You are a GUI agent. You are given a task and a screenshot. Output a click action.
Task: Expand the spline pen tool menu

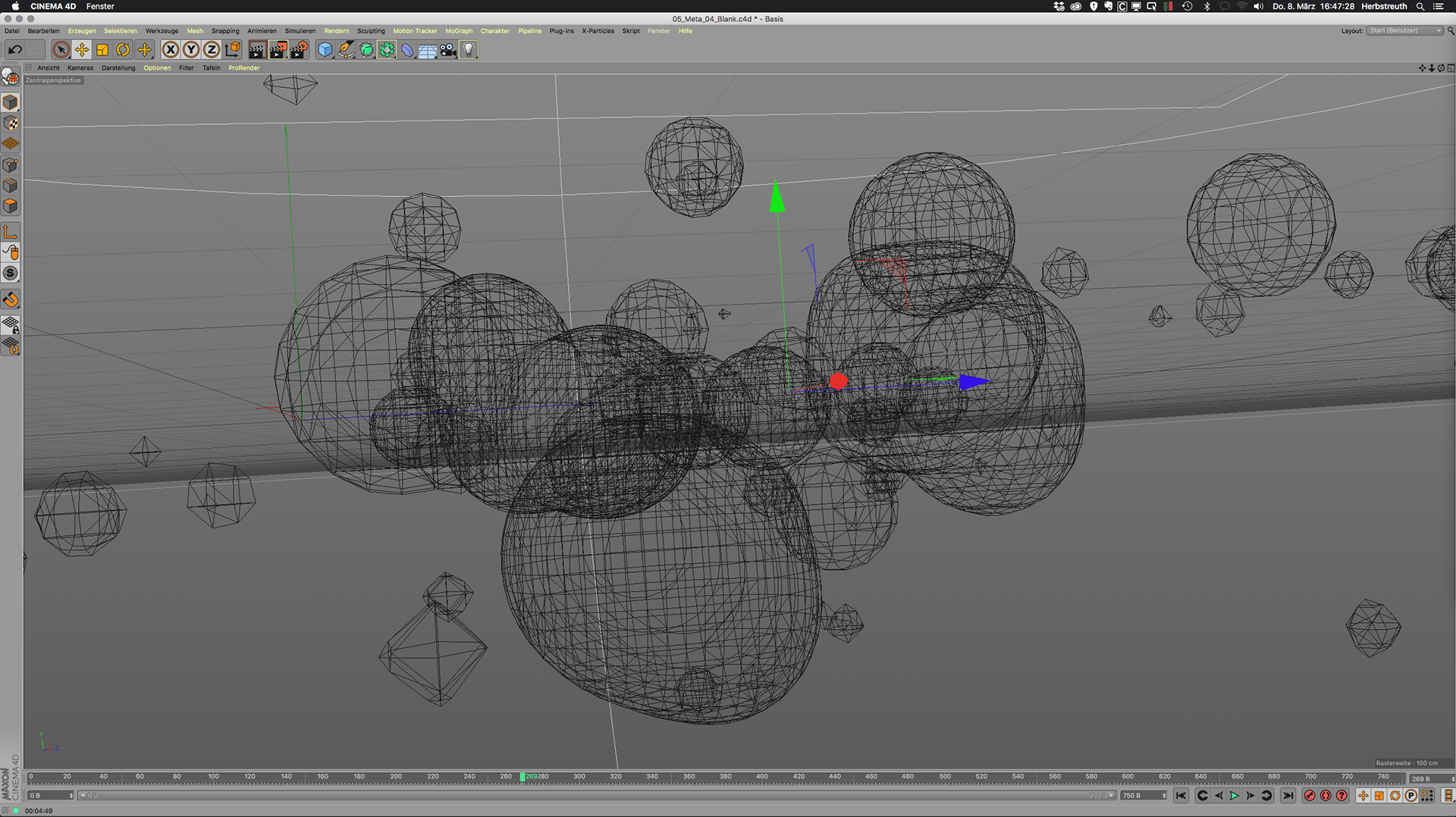(x=346, y=50)
